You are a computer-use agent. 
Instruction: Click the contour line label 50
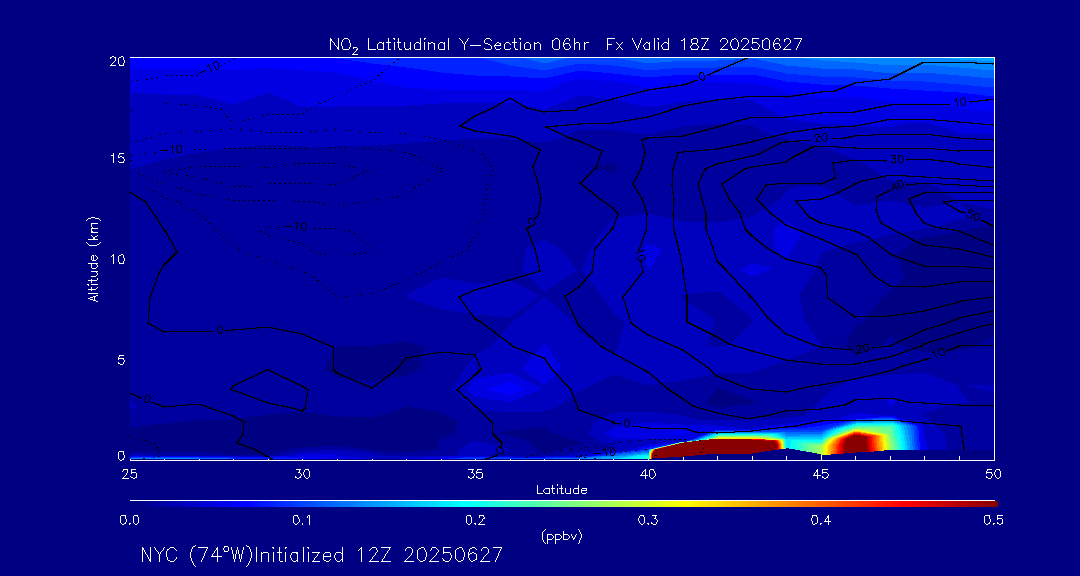coord(973,216)
